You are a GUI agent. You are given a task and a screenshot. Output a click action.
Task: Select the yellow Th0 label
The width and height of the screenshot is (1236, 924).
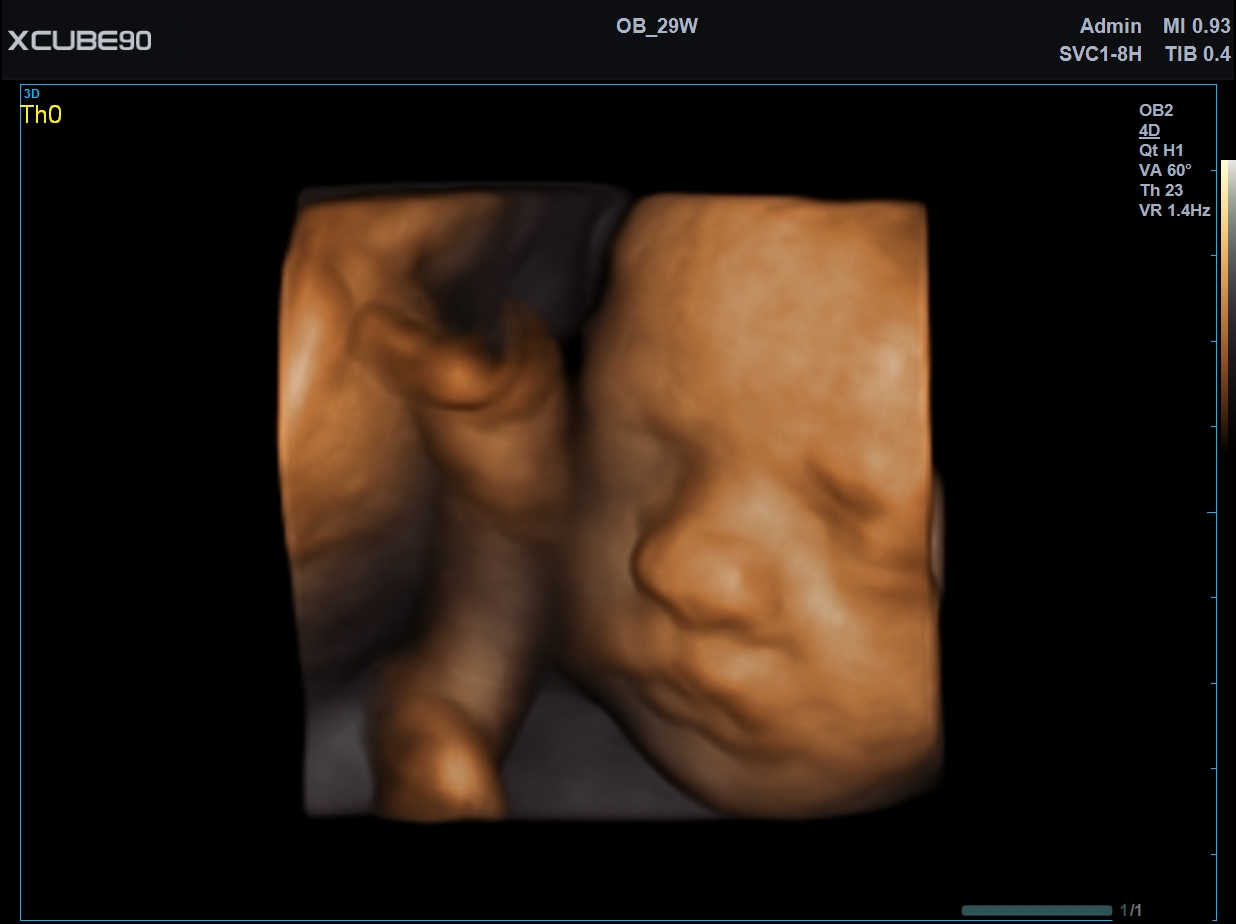[x=41, y=115]
